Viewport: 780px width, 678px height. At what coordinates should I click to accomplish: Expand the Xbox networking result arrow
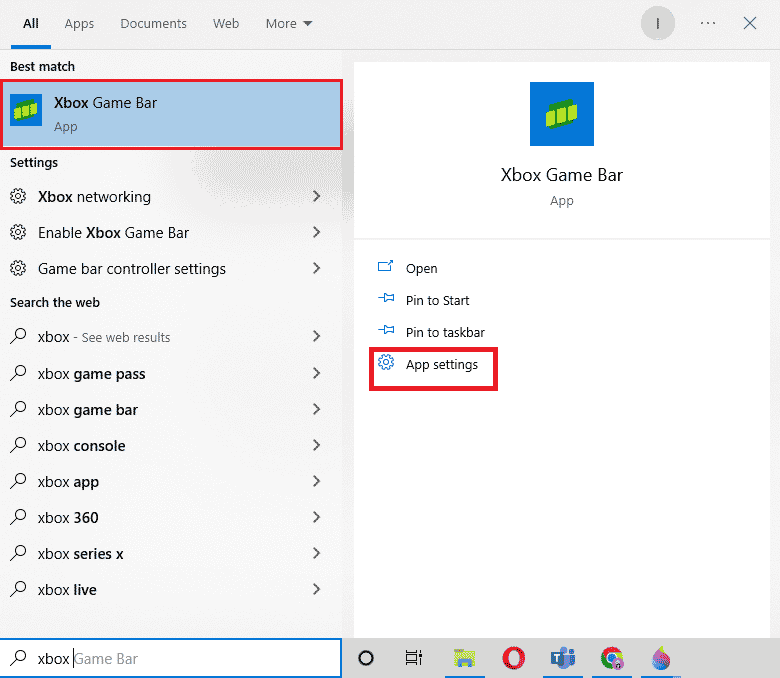point(316,197)
